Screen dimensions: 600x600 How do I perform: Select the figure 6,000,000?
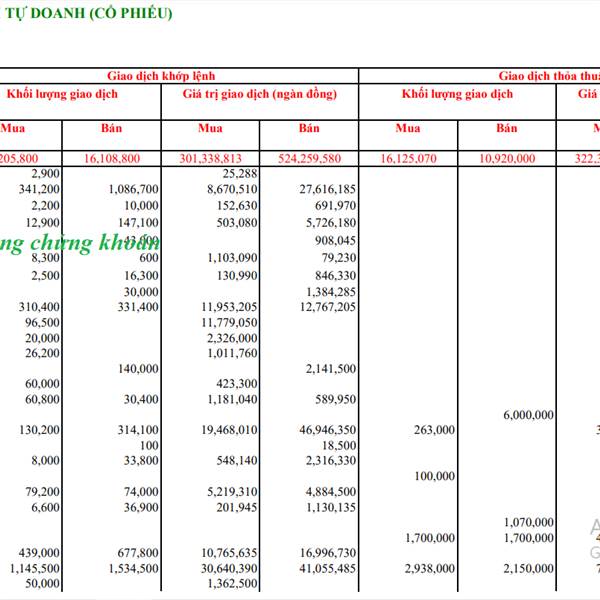tap(528, 415)
